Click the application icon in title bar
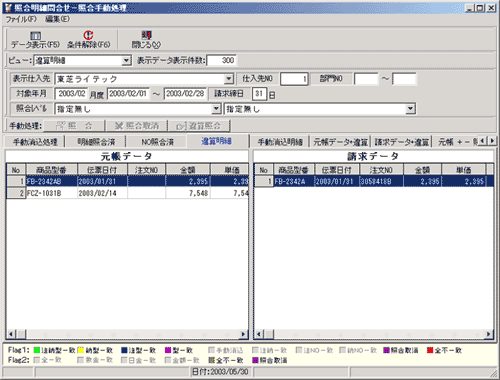Viewport: 500px width, 380px height. (8, 8)
